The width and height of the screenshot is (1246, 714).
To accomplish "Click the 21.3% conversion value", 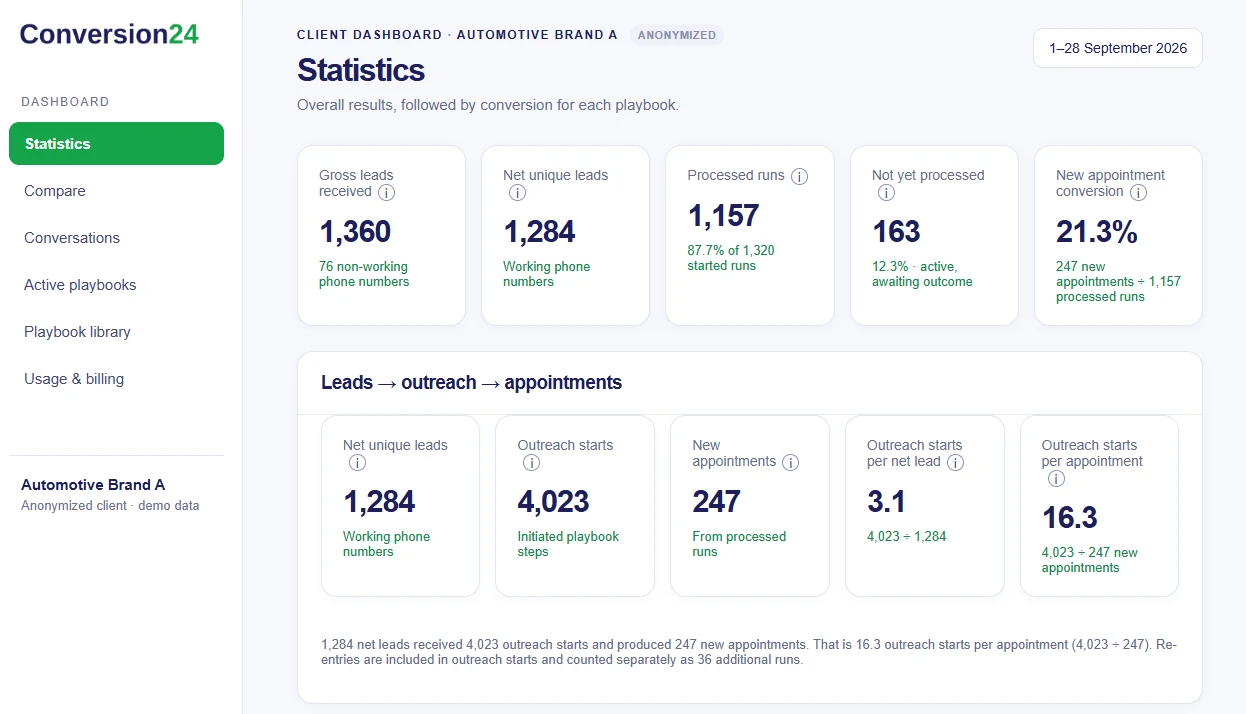I will (1097, 232).
